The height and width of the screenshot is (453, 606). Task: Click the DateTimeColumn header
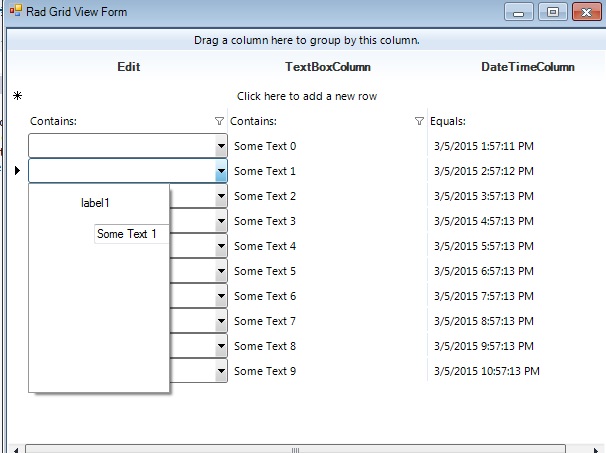point(527,67)
